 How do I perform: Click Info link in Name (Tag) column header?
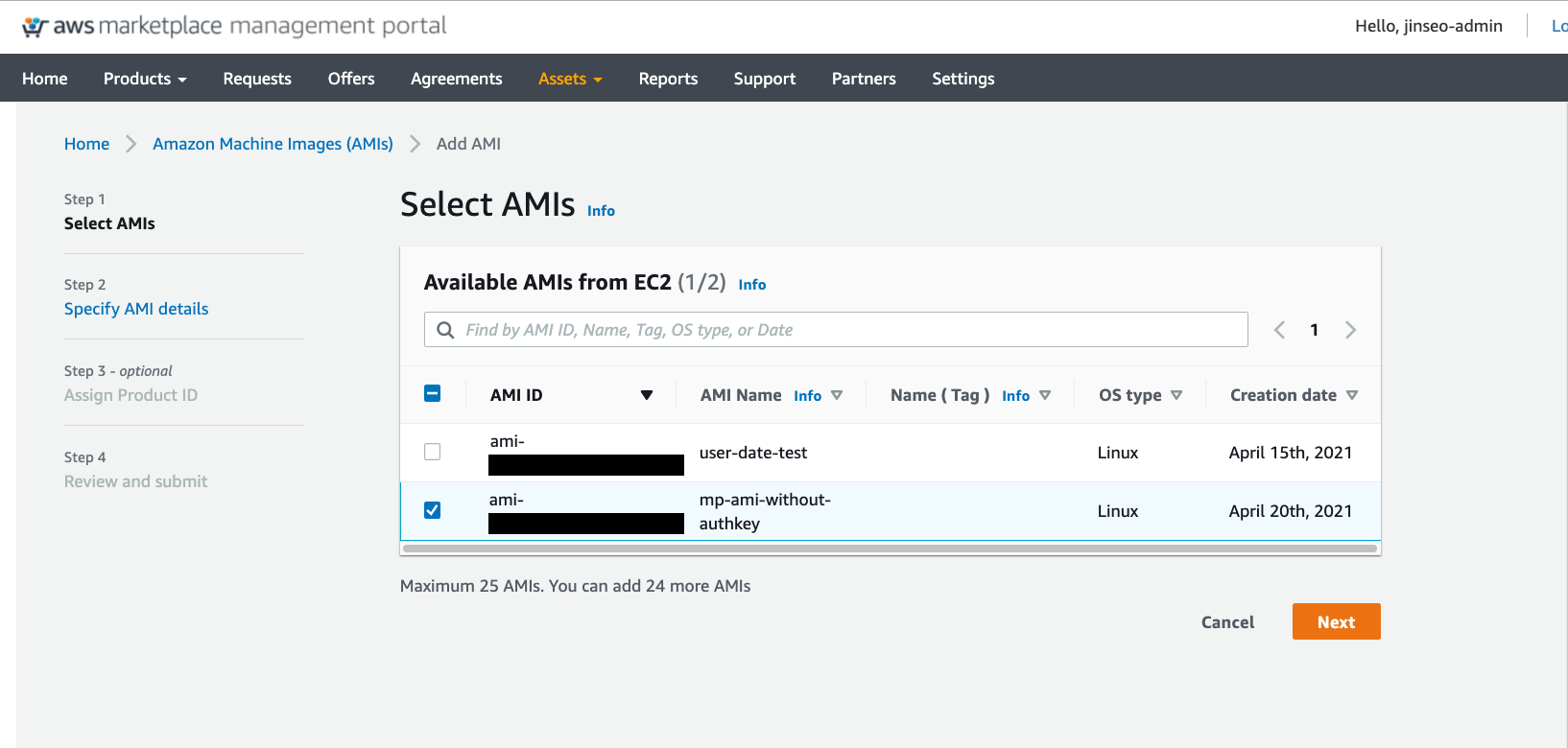1016,396
